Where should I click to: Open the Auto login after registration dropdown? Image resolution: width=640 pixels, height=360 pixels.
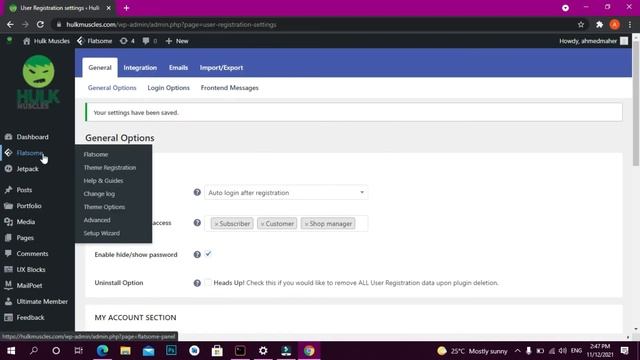pyautogui.click(x=286, y=192)
